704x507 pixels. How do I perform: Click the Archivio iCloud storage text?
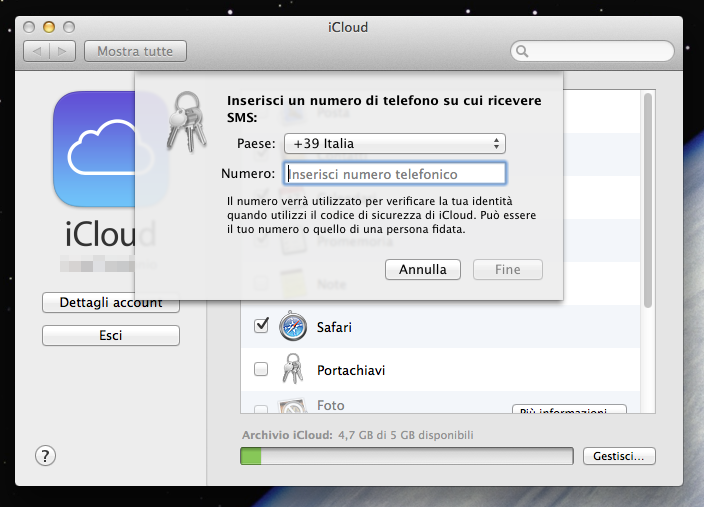[x=358, y=435]
